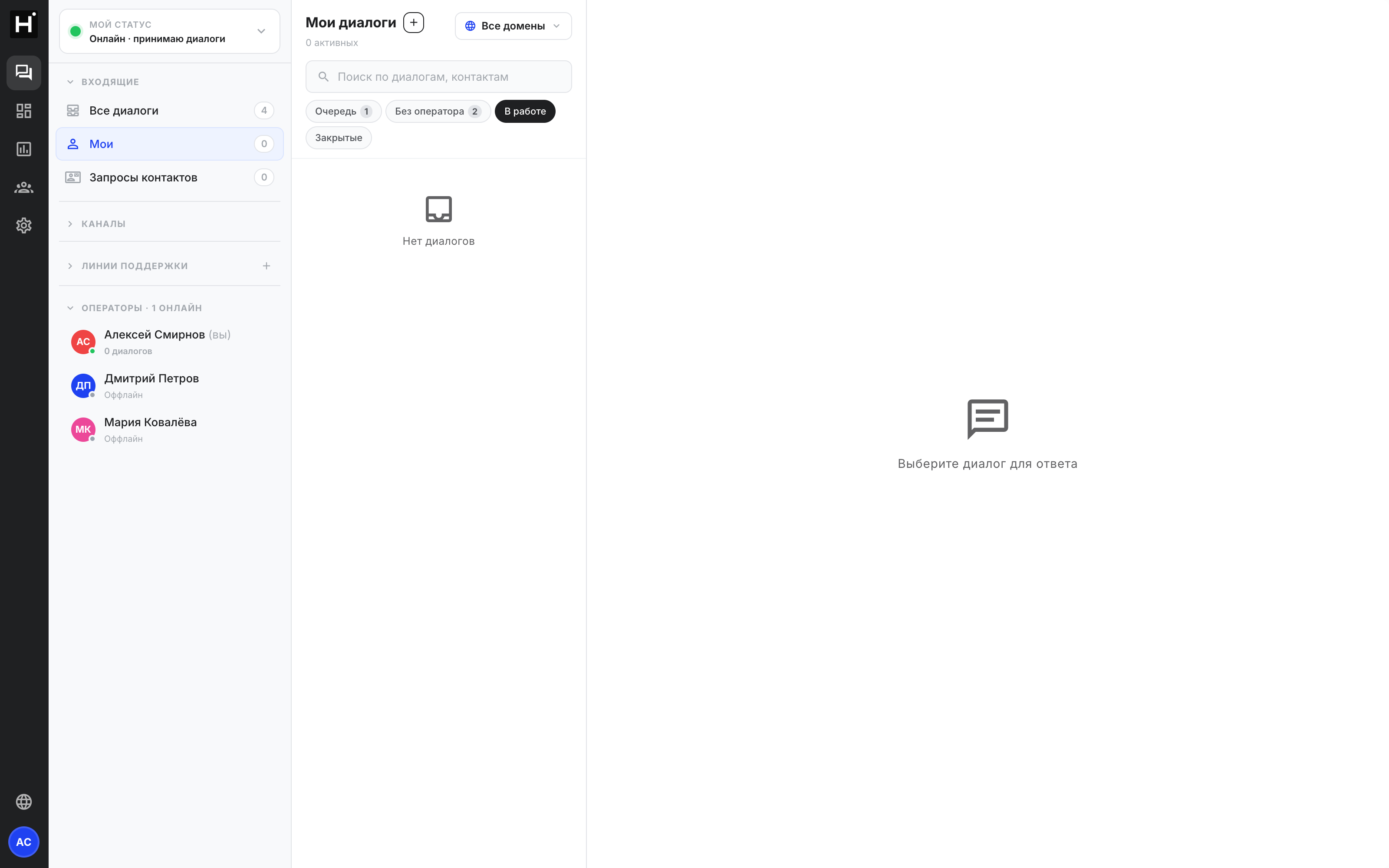Viewport: 1389px width, 868px height.
Task: Collapse the Операторы section
Action: 134,308
